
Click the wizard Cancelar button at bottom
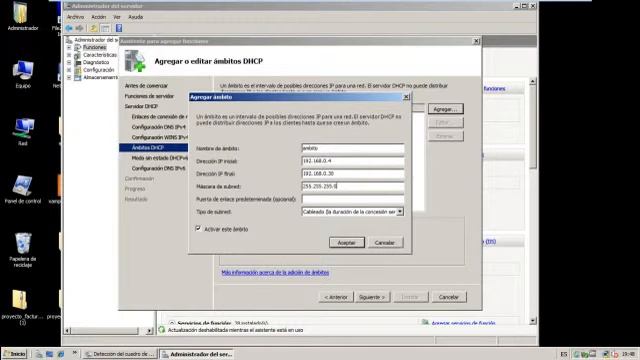pos(449,297)
